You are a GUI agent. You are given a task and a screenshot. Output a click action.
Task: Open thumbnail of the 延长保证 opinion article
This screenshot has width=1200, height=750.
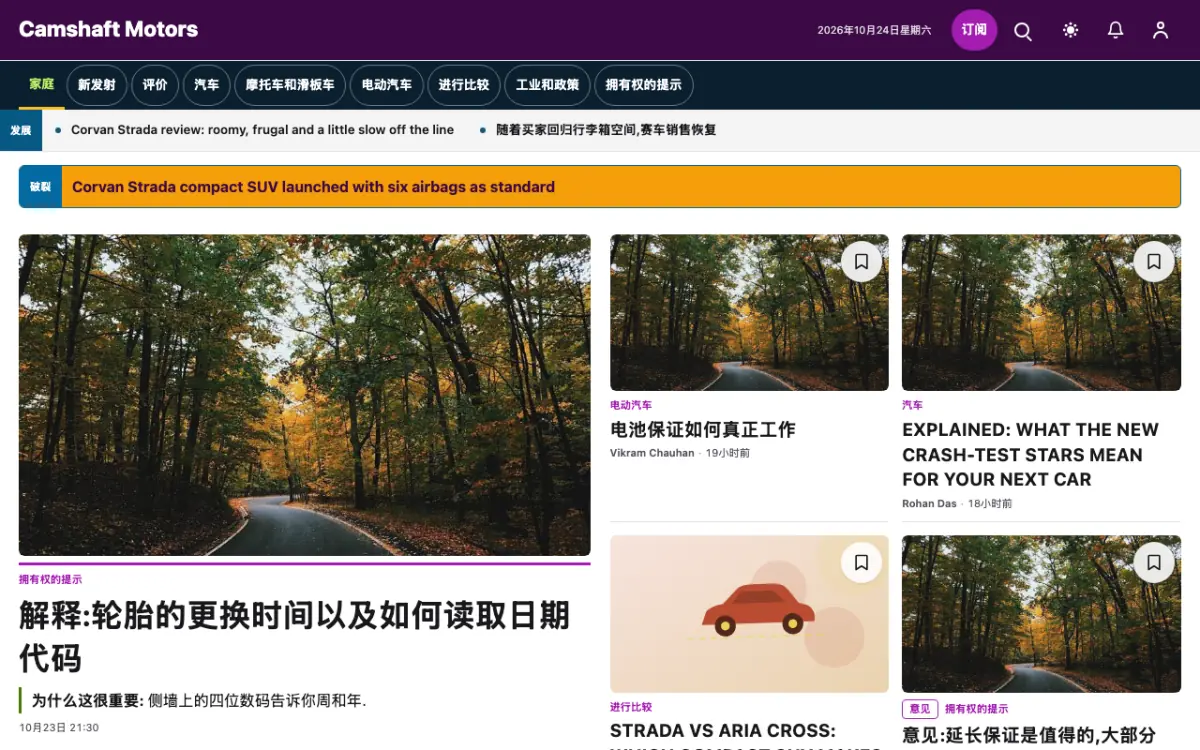(x=1041, y=614)
